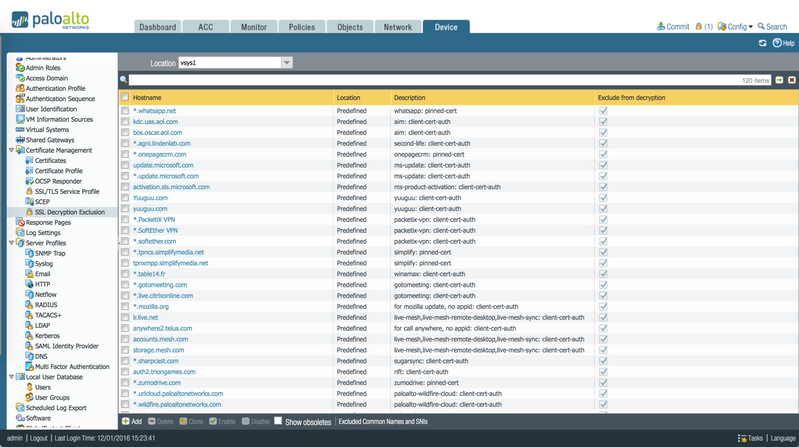Click the Commit icon in the top bar
799x447 pixels.
[661, 27]
